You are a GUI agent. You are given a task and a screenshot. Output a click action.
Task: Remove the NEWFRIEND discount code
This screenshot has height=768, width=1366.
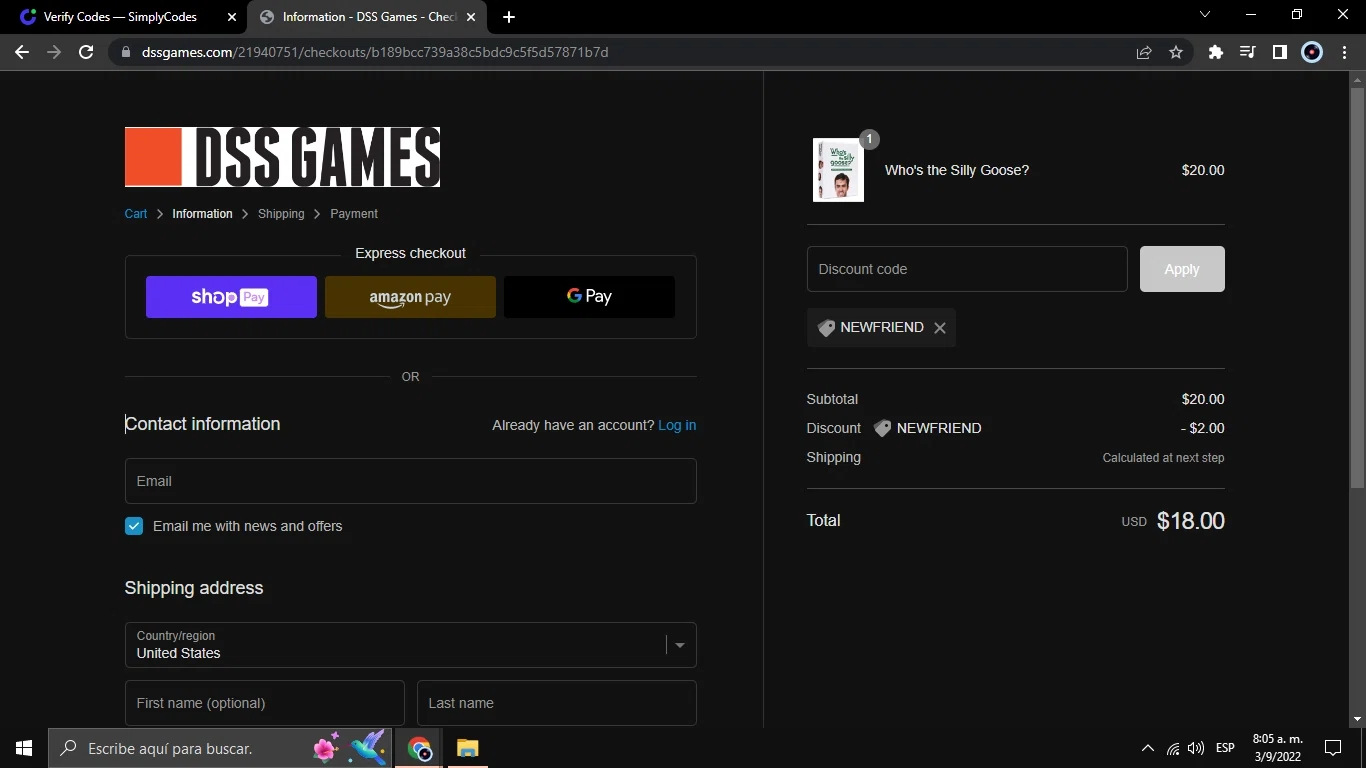coord(939,328)
